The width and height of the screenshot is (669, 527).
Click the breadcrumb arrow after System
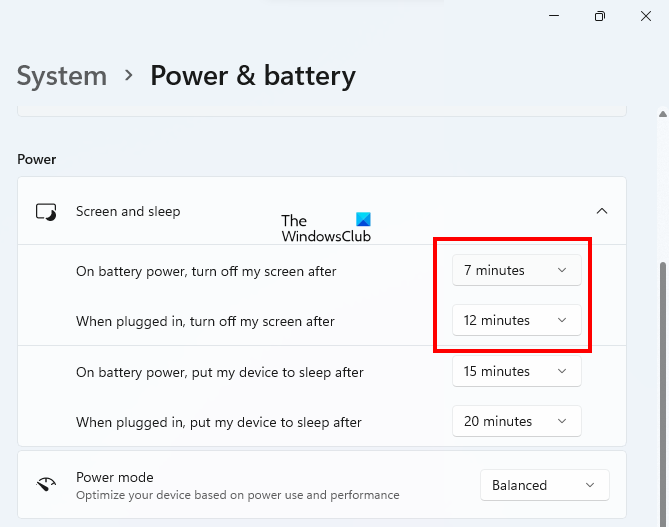tap(128, 75)
